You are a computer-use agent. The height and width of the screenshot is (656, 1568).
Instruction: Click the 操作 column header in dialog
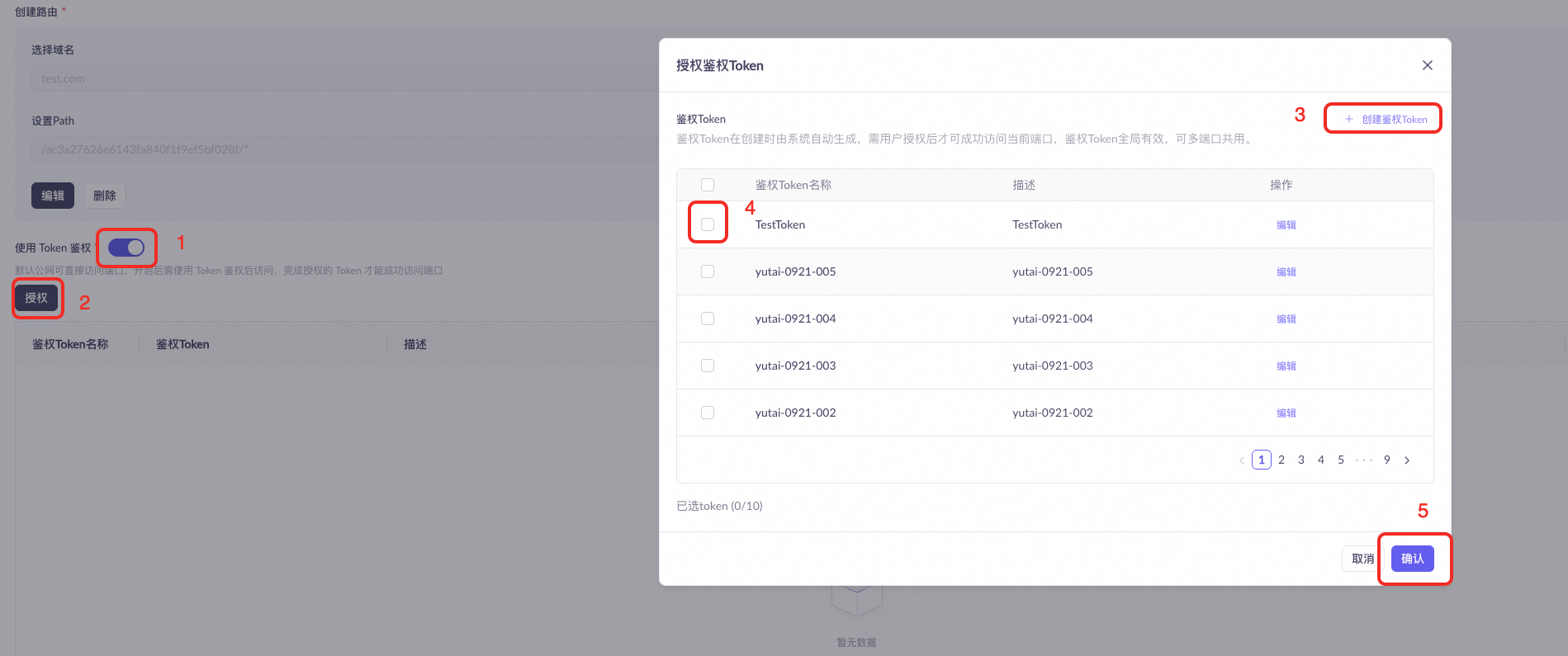1281,185
